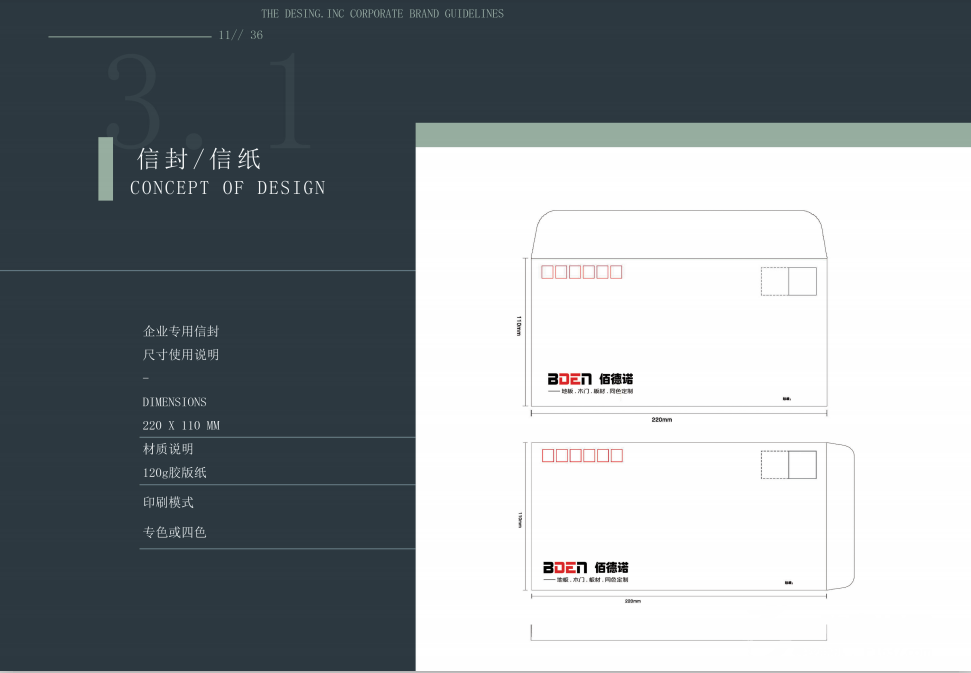971x673 pixels.
Task: Click the 信封/信纸 section title
Action: [x=199, y=159]
